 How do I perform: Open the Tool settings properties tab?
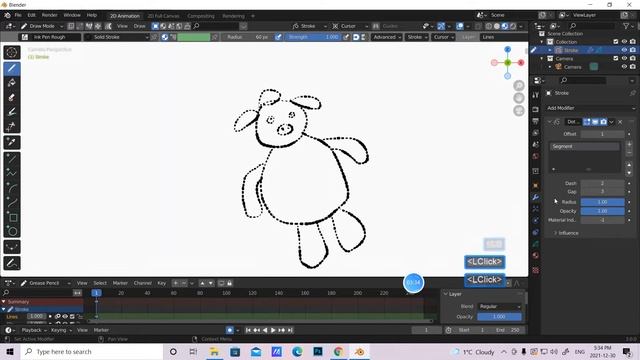click(x=536, y=95)
